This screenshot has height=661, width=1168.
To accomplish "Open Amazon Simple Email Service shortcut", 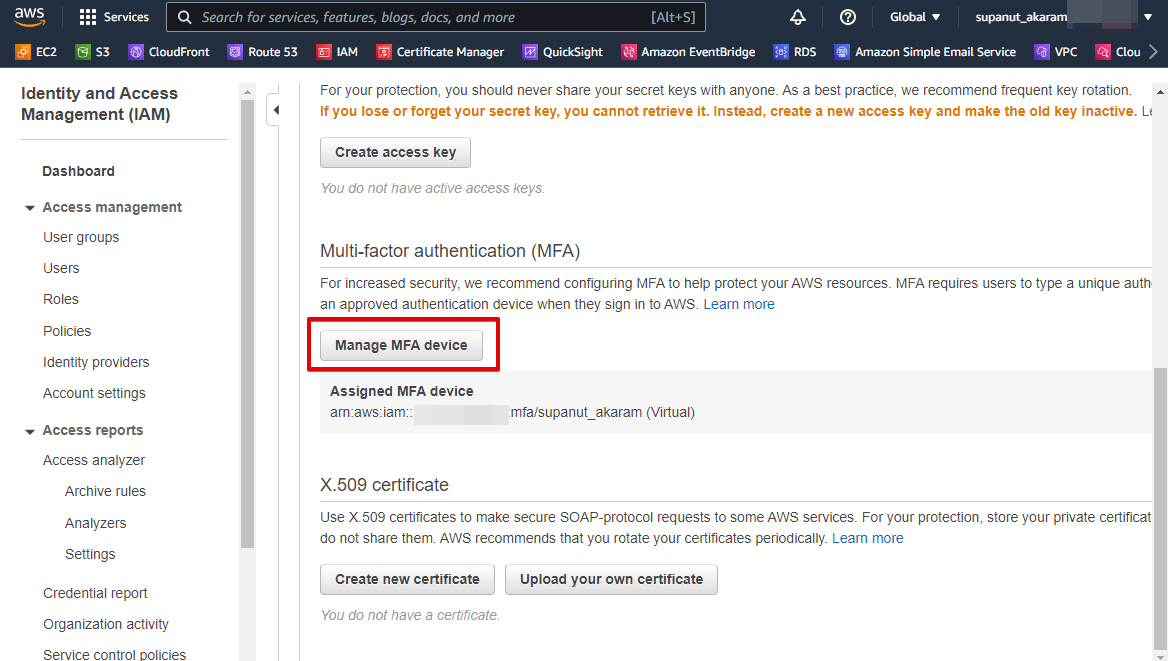I will (925, 51).
